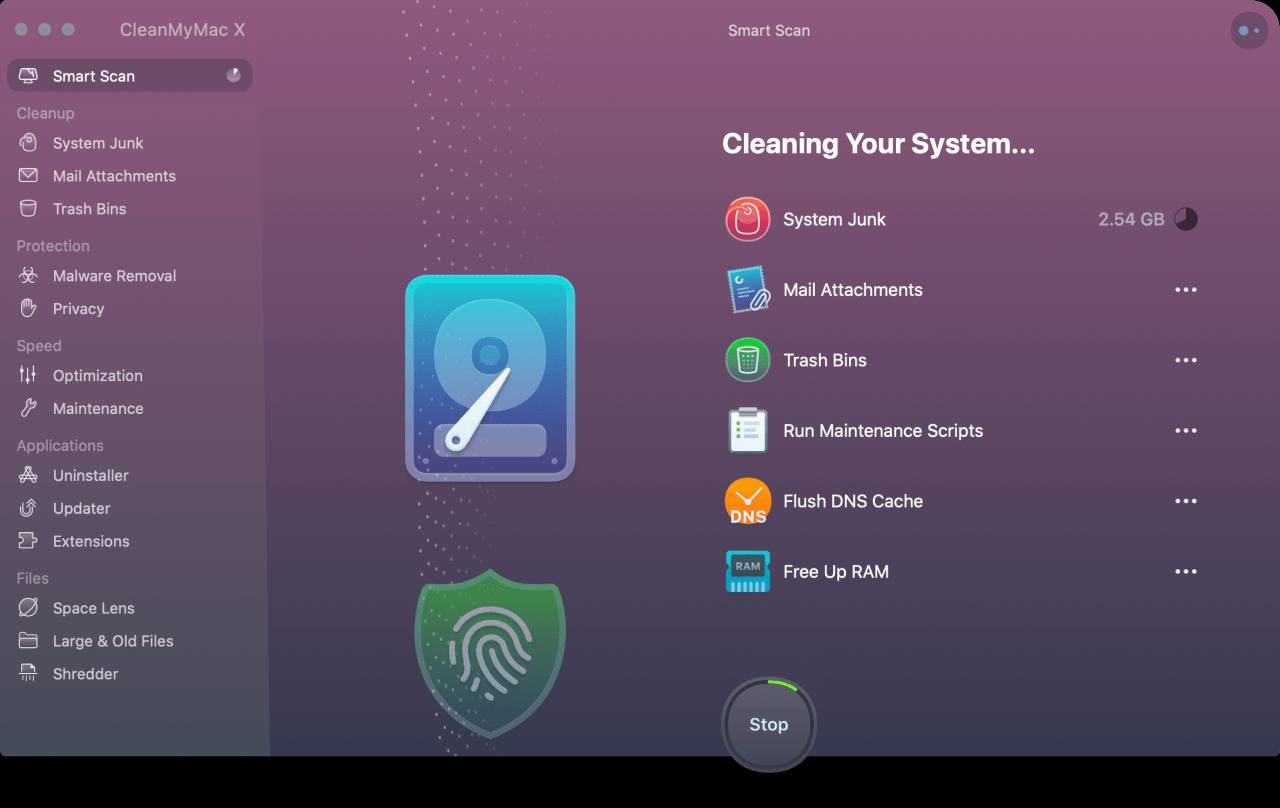Click the green Trash Bins icon in scan list
This screenshot has width=1280, height=808.
748,360
